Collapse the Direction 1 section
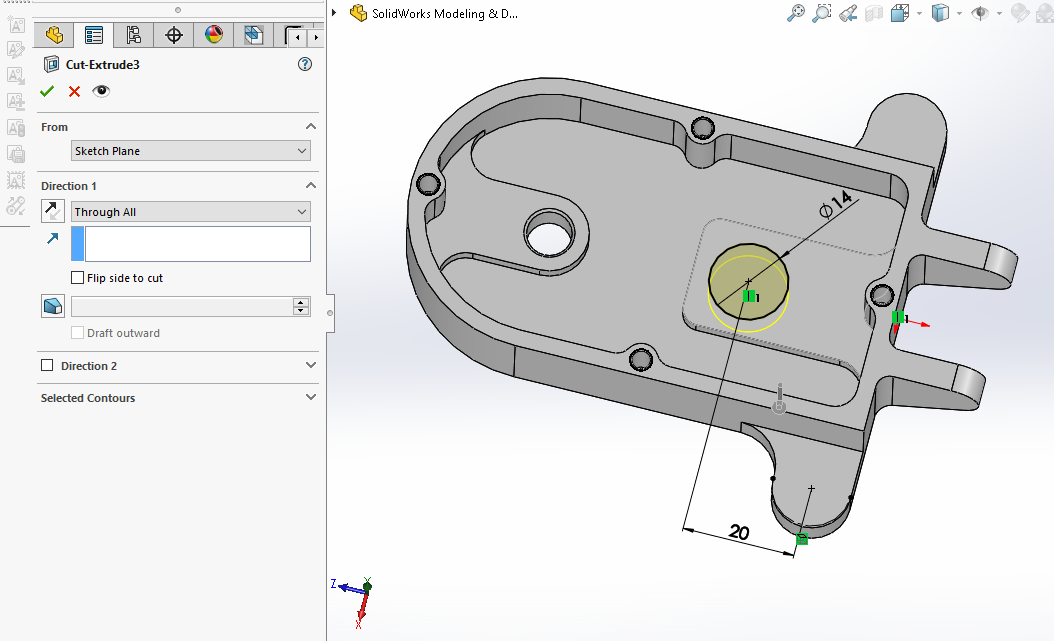 (311, 186)
